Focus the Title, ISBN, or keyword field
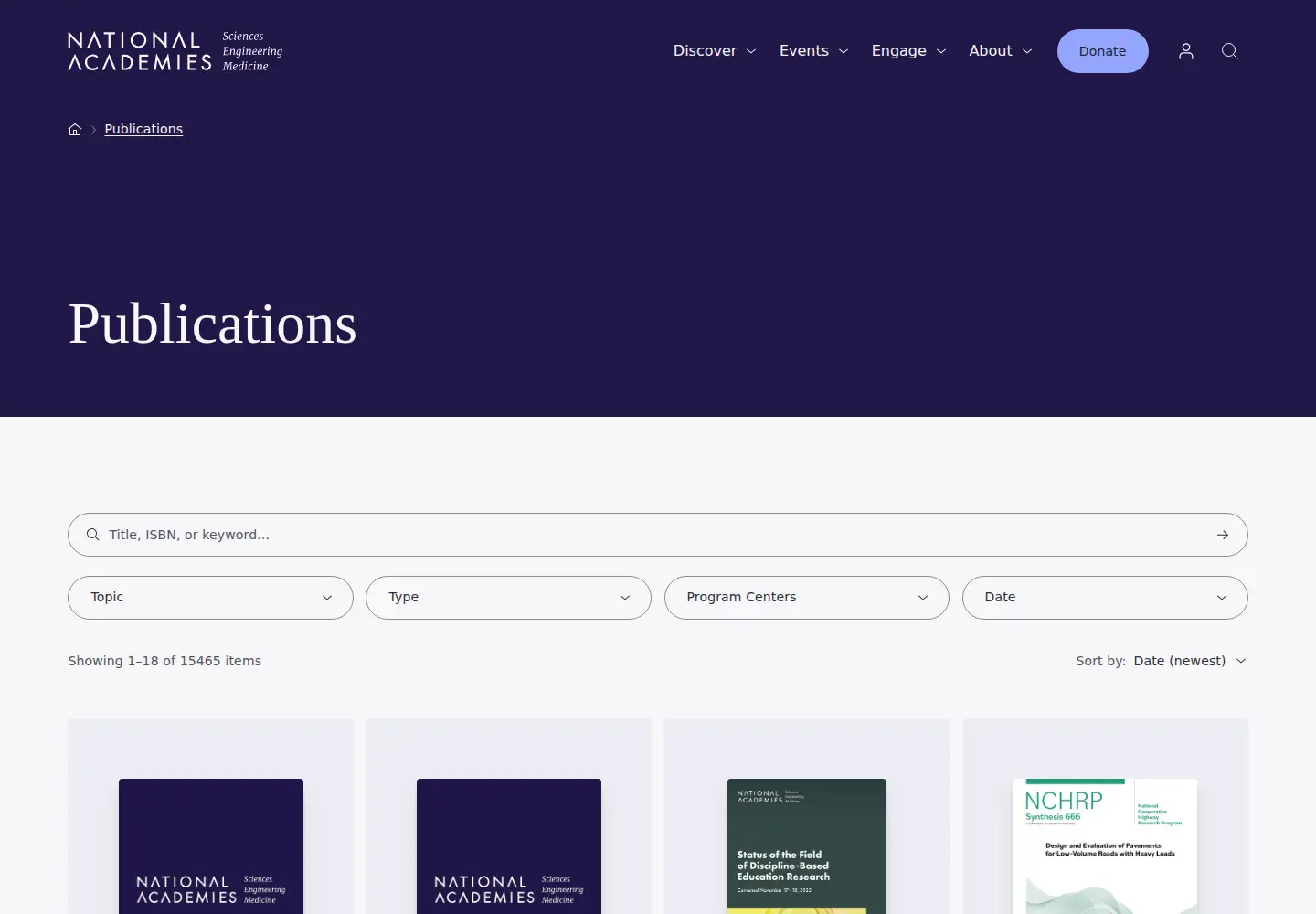Image resolution: width=1316 pixels, height=914 pixels. pos(658,535)
